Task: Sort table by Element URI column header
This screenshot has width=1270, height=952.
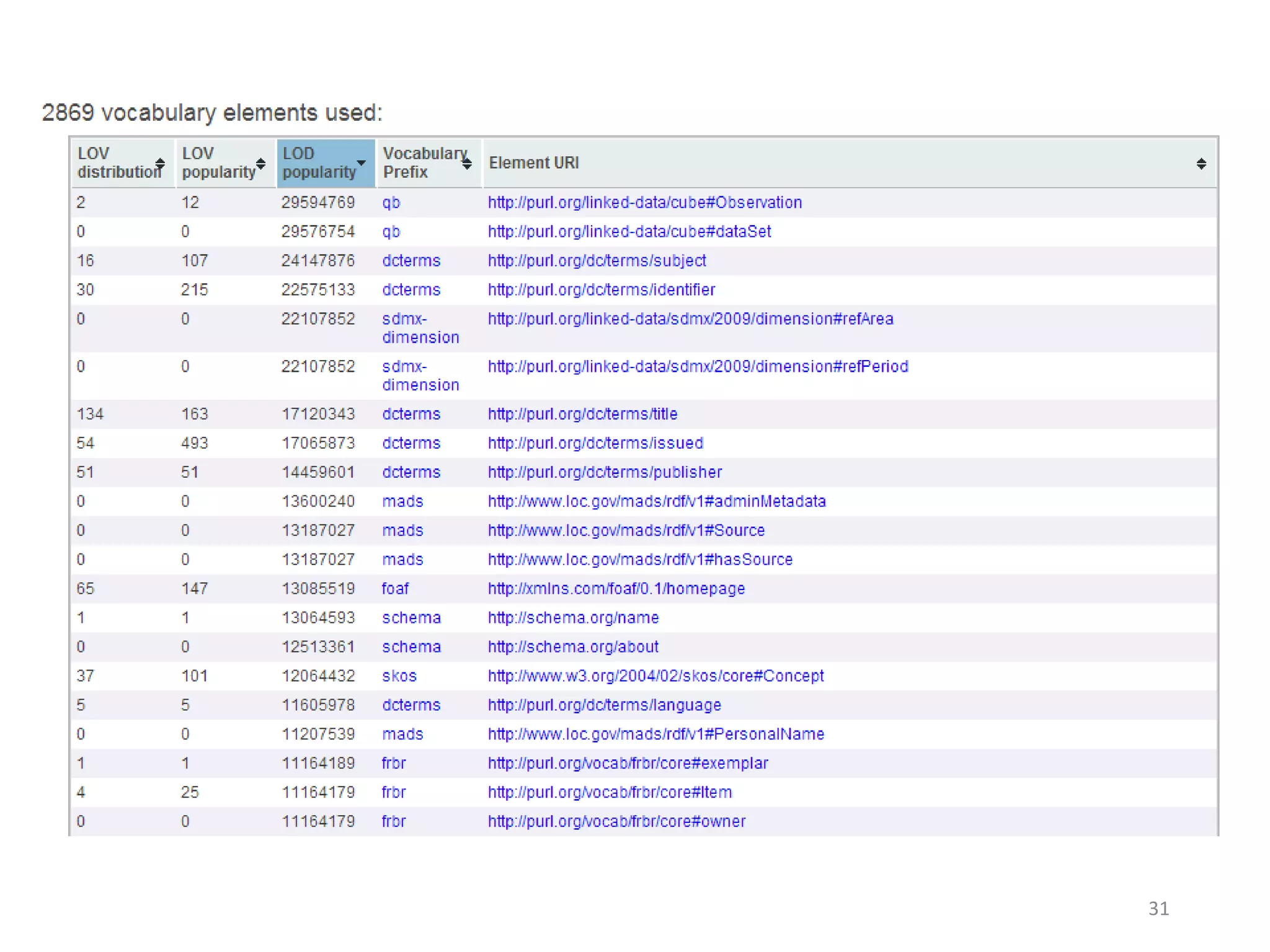Action: (x=534, y=163)
